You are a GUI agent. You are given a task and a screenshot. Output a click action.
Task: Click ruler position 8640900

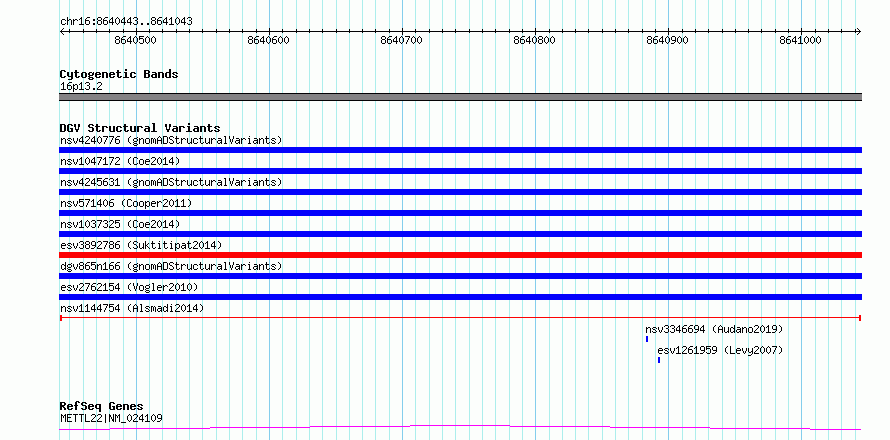pos(668,40)
